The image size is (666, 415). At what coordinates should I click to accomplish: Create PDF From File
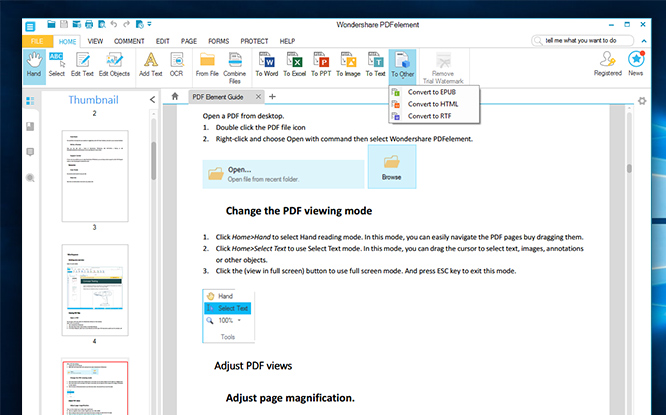click(x=207, y=65)
